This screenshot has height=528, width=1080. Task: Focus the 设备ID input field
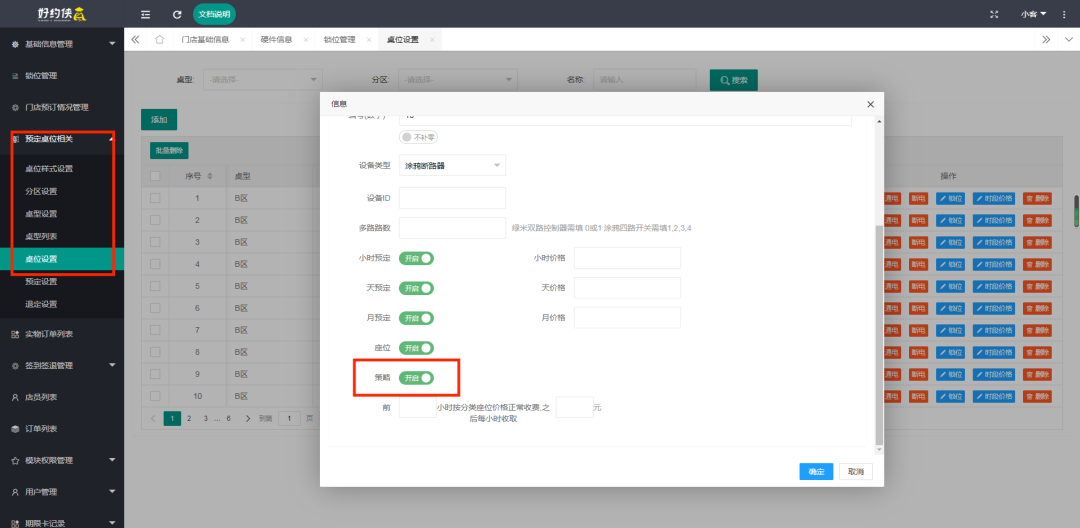(453, 198)
